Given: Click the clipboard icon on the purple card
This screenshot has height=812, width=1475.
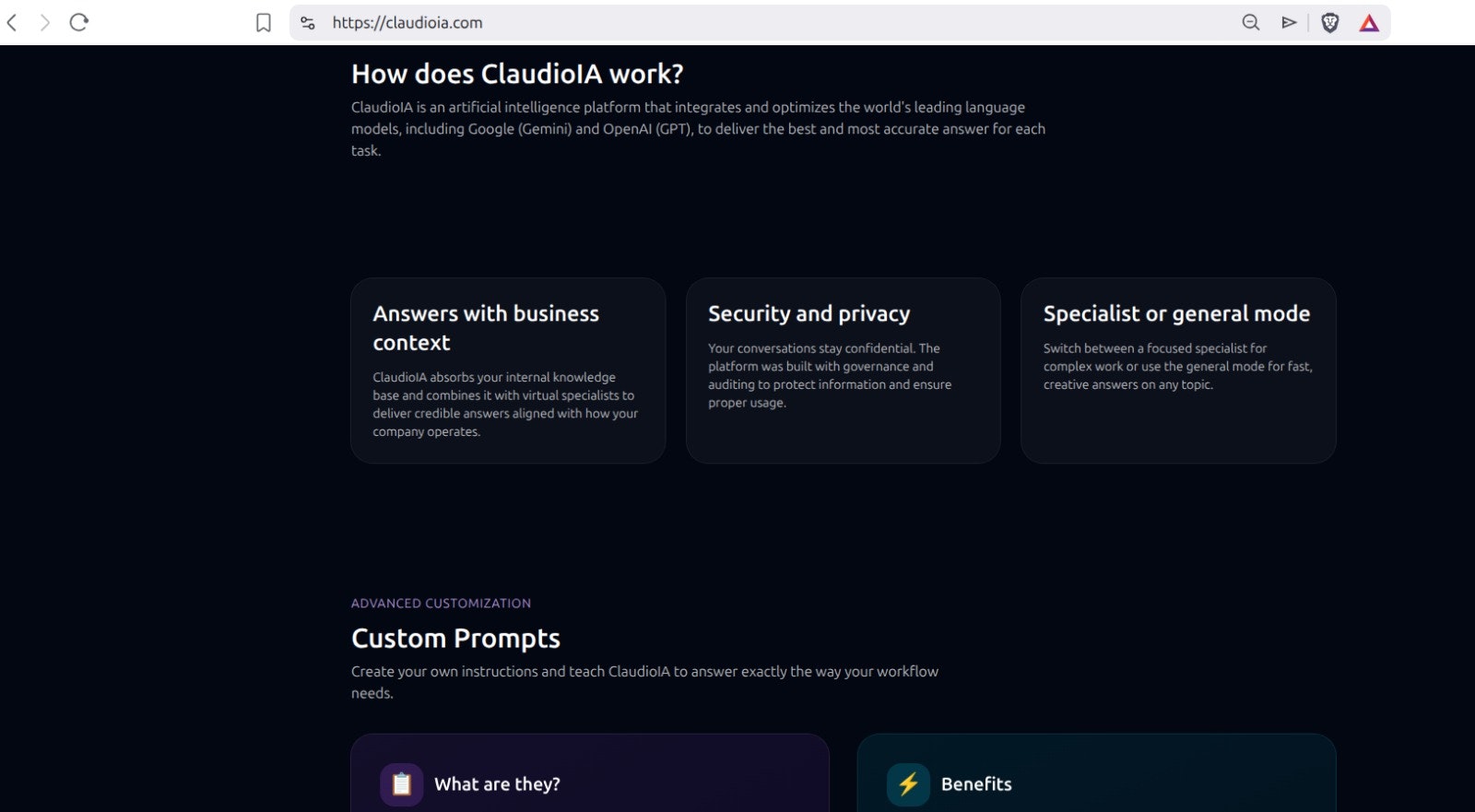Looking at the screenshot, I should [401, 783].
